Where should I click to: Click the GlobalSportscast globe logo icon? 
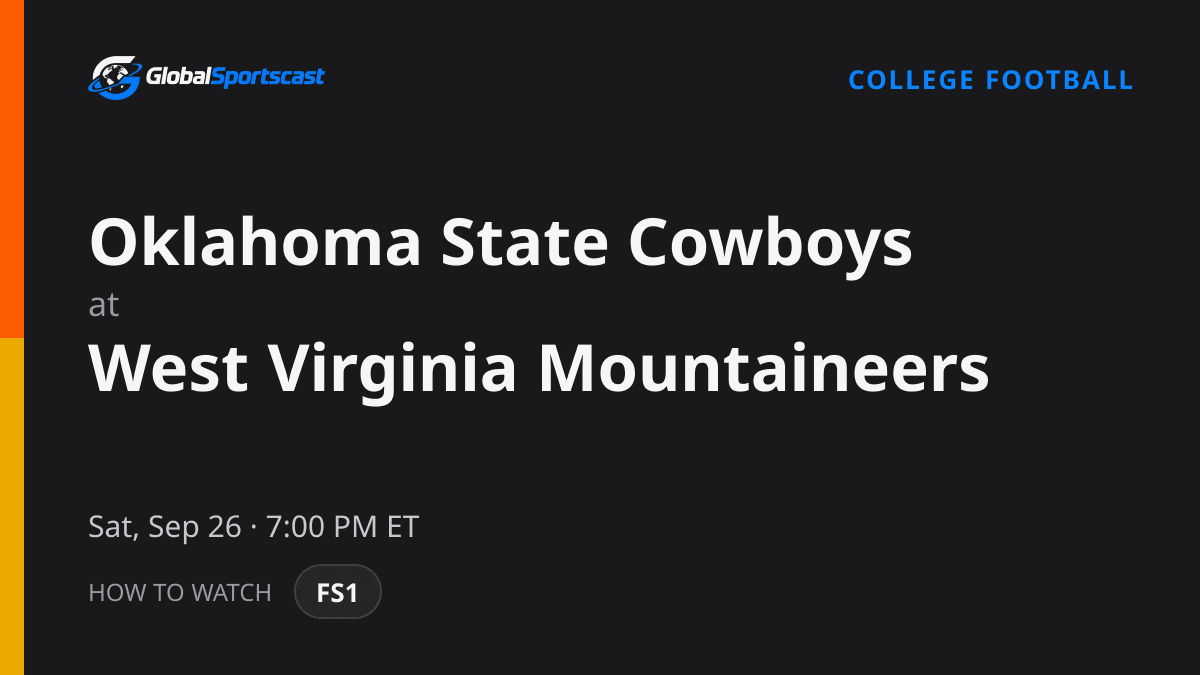click(x=116, y=77)
